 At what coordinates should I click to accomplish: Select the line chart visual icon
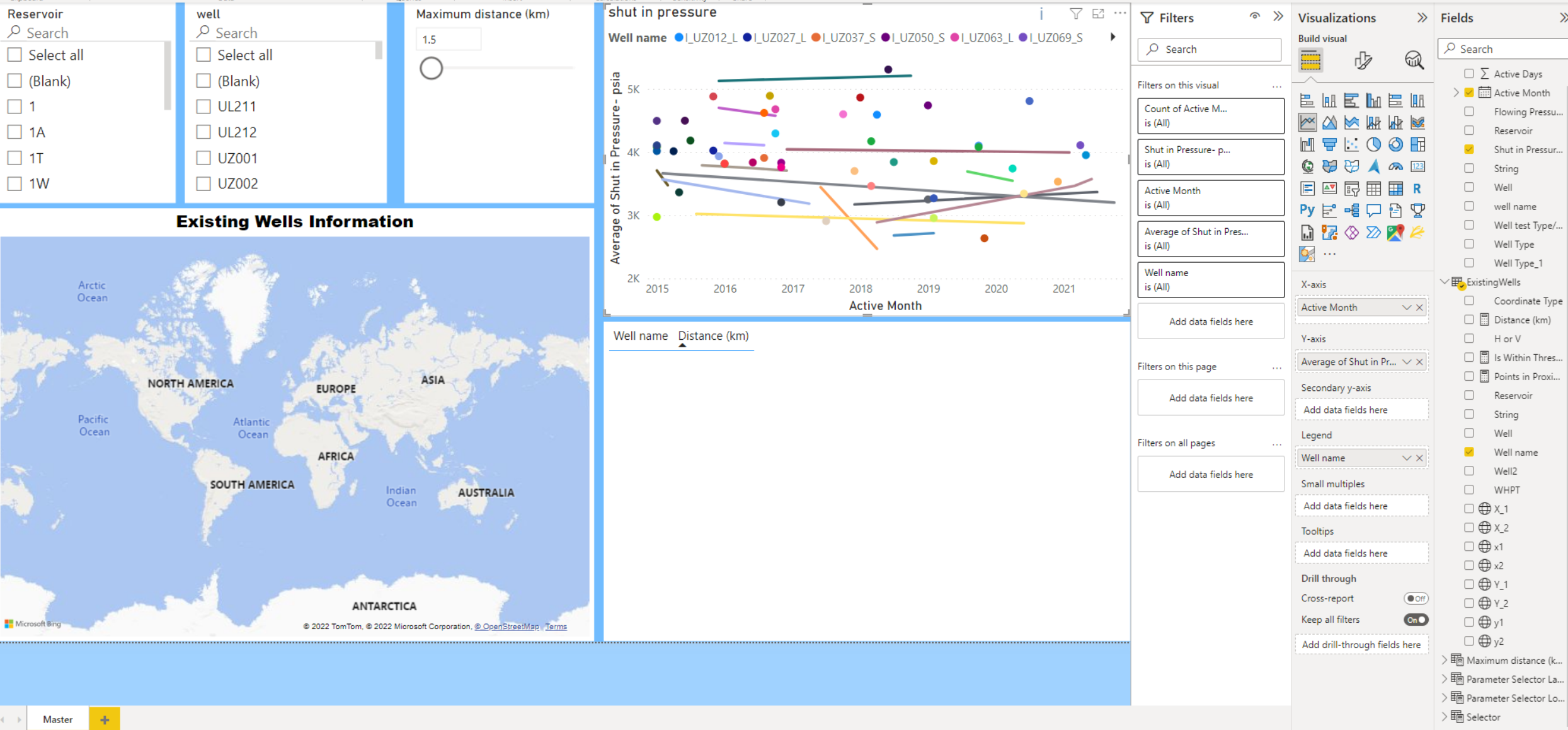[x=1307, y=122]
